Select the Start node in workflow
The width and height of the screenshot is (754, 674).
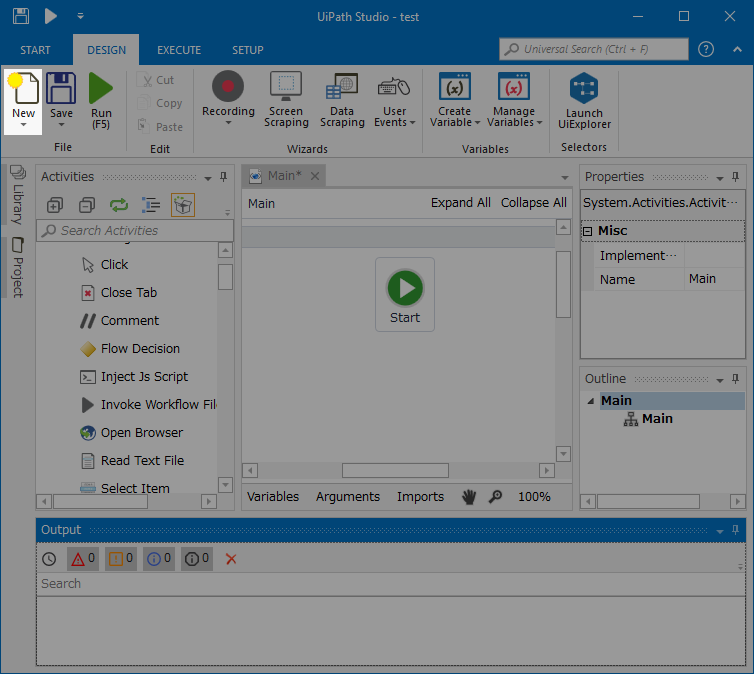click(x=405, y=294)
